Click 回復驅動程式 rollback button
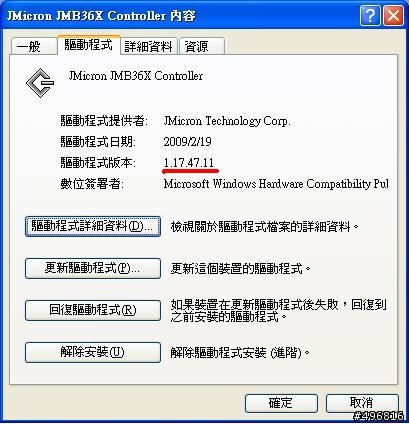 coord(93,310)
